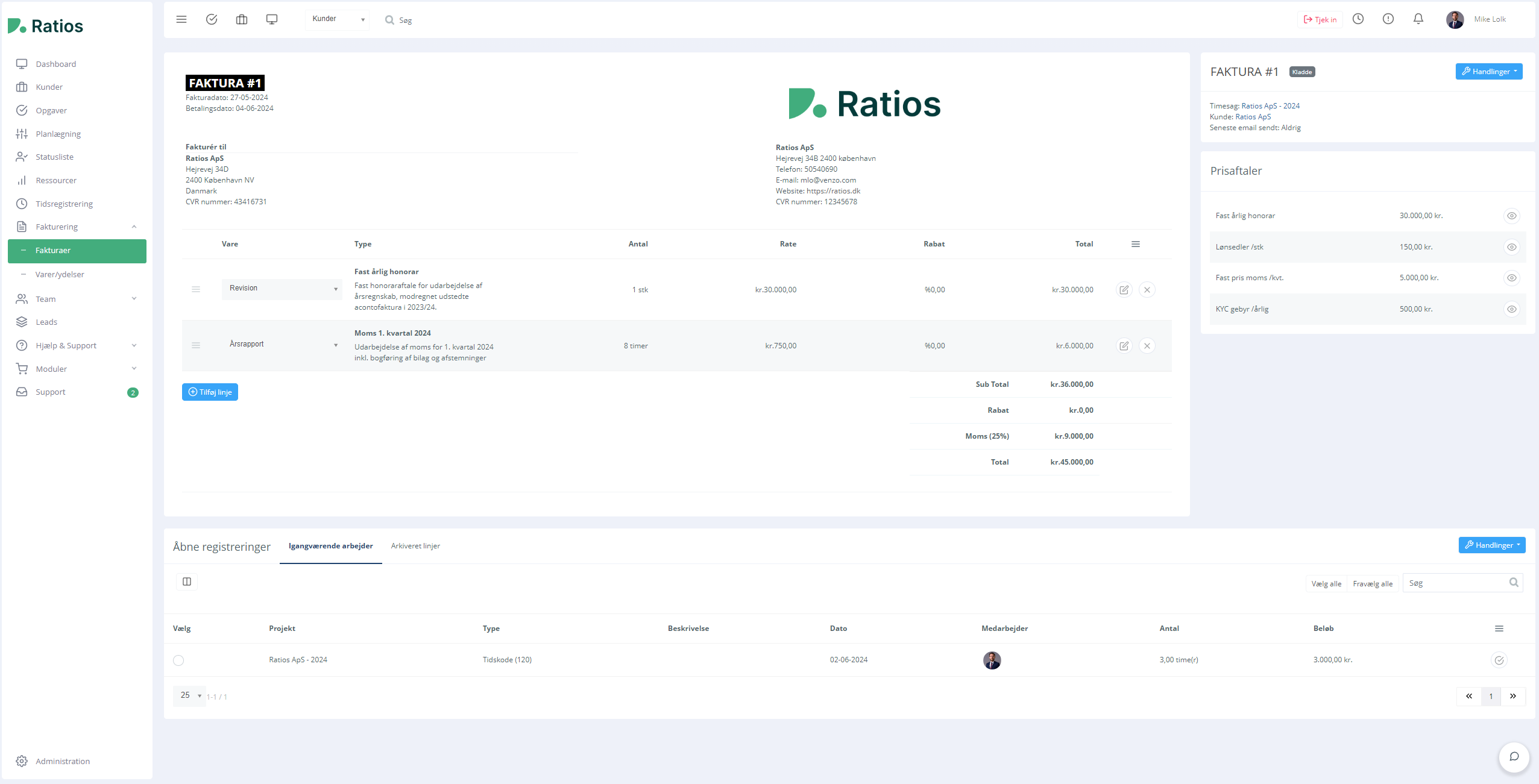Open the chat bubble widget
The image size is (1539, 784).
tap(1514, 757)
